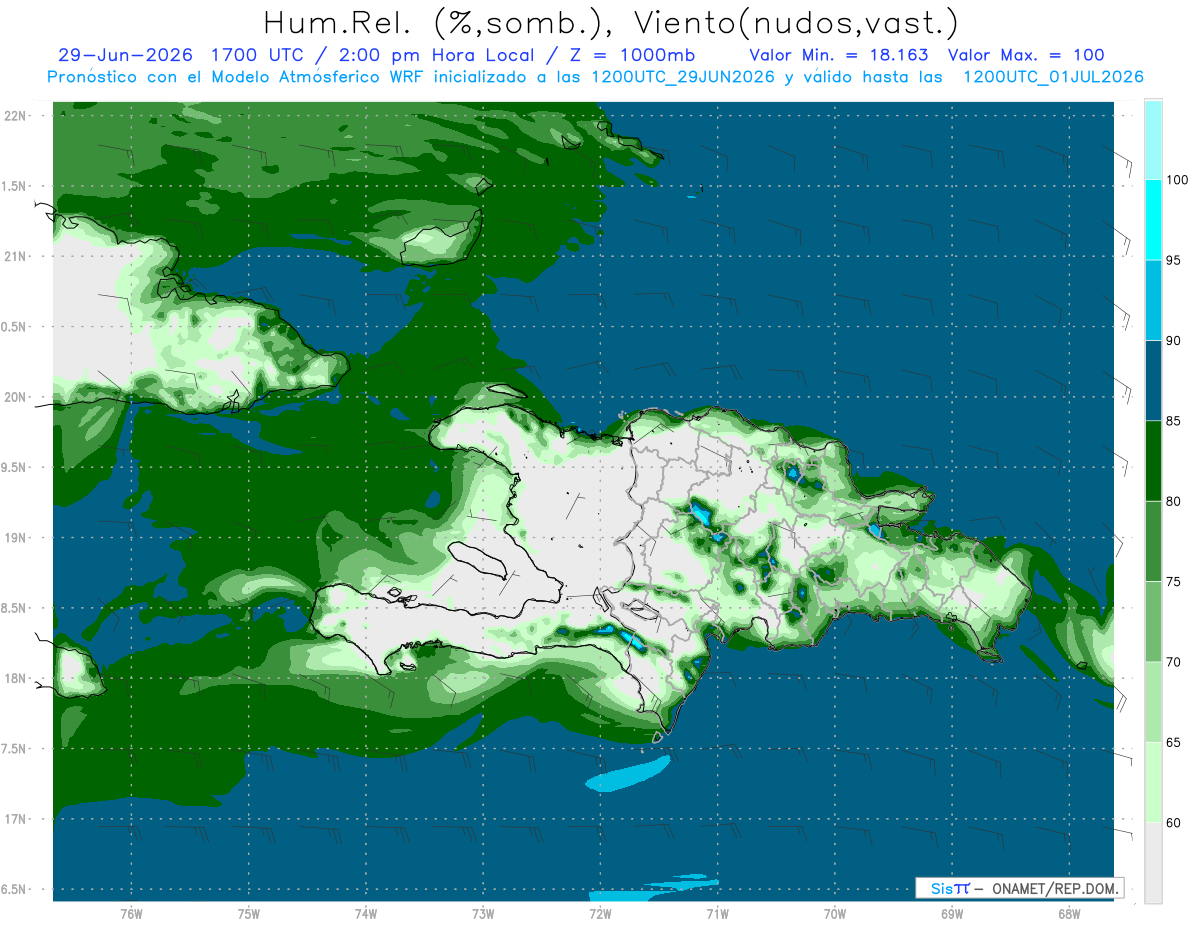Click the date '29-Jun-2026' in header

tap(125, 55)
